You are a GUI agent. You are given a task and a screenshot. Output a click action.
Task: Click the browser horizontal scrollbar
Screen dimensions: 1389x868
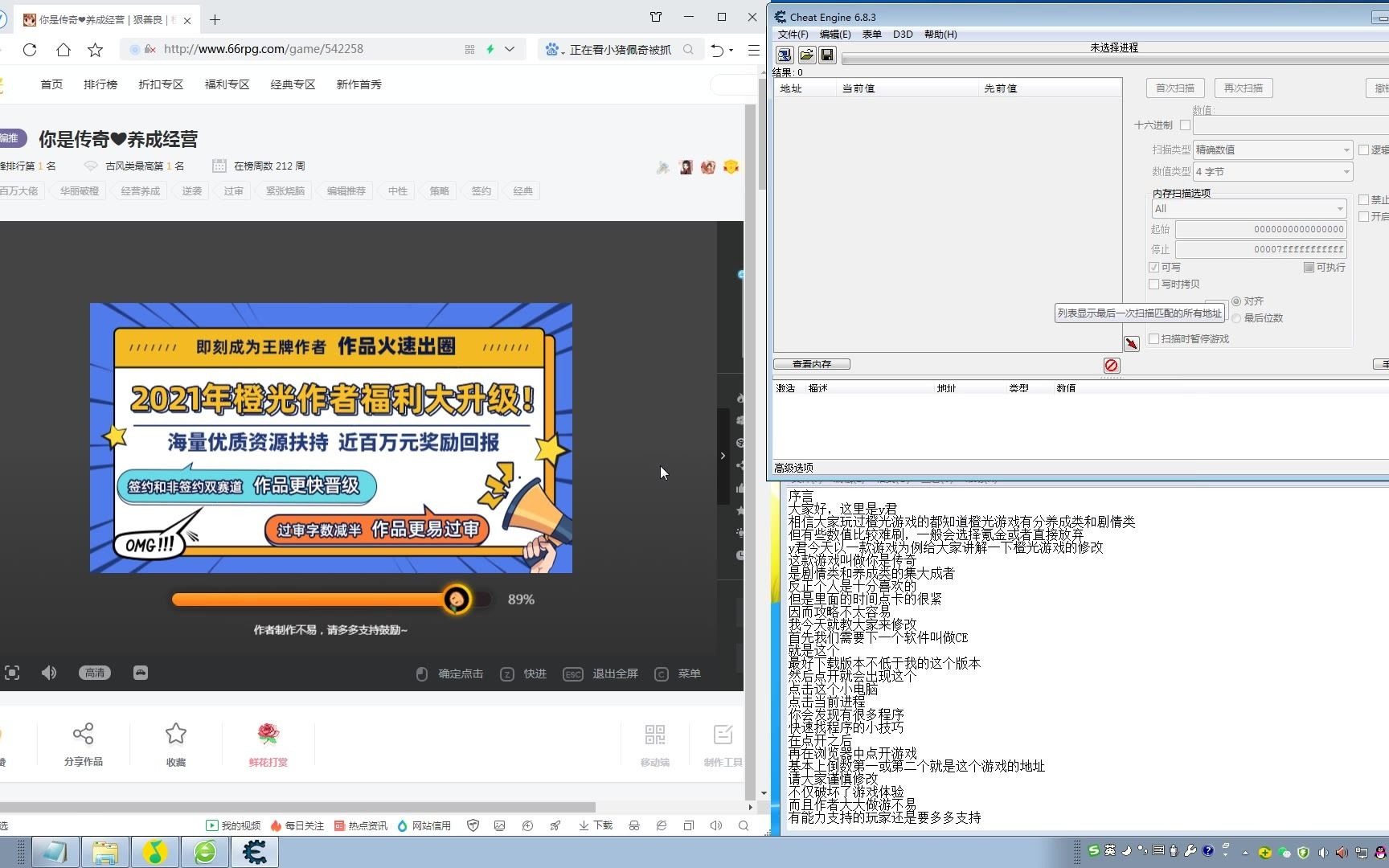pyautogui.click(x=297, y=807)
